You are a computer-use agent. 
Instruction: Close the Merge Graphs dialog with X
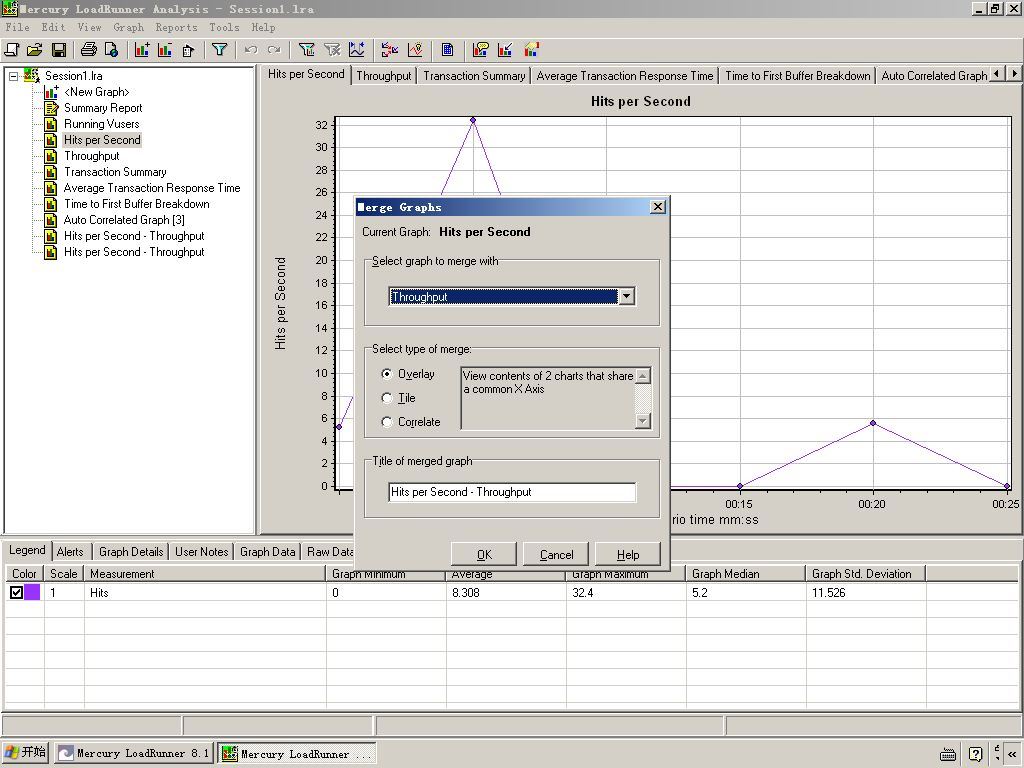[658, 207]
